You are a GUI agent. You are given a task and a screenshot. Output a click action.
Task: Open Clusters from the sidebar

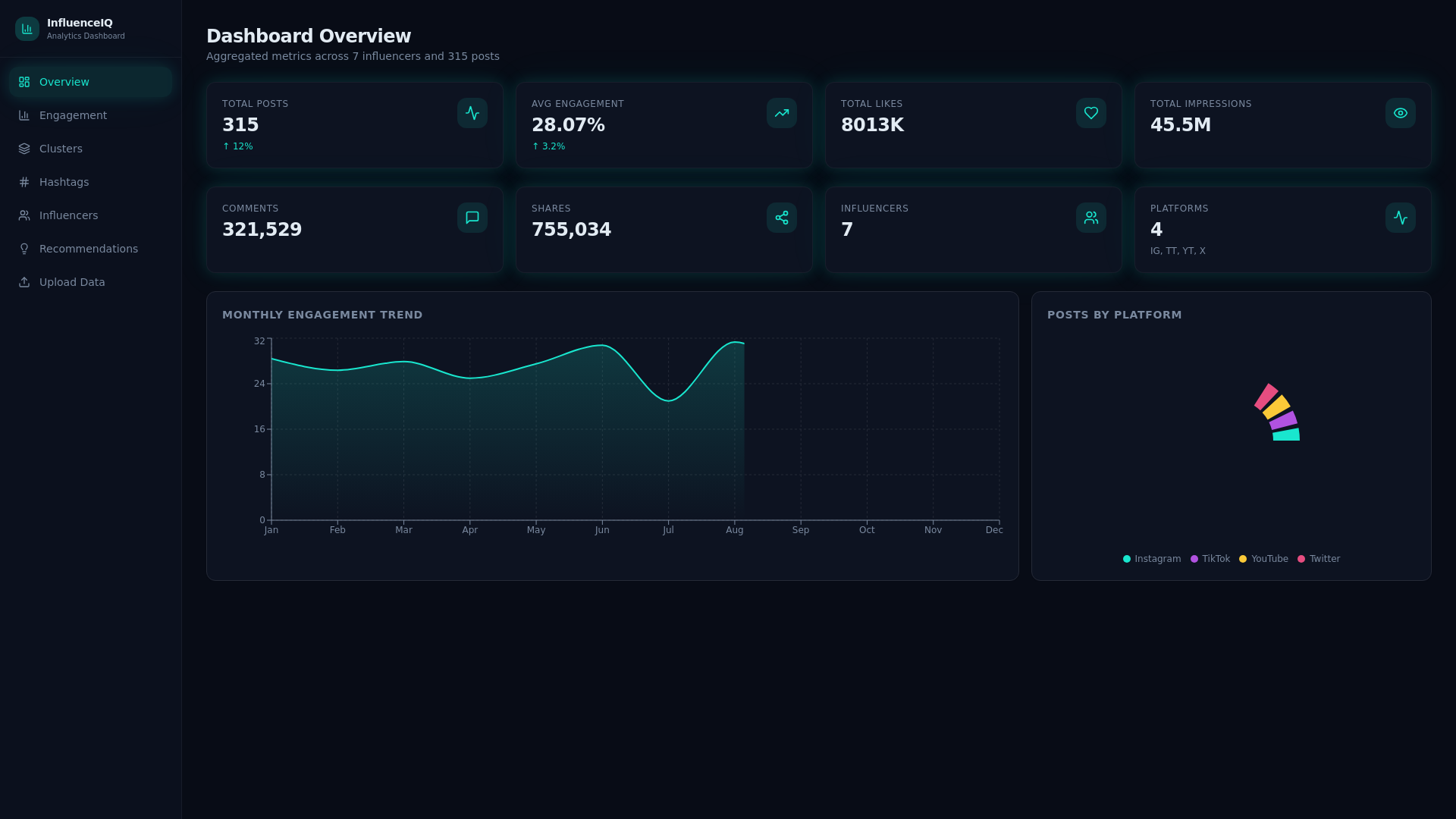[90, 149]
